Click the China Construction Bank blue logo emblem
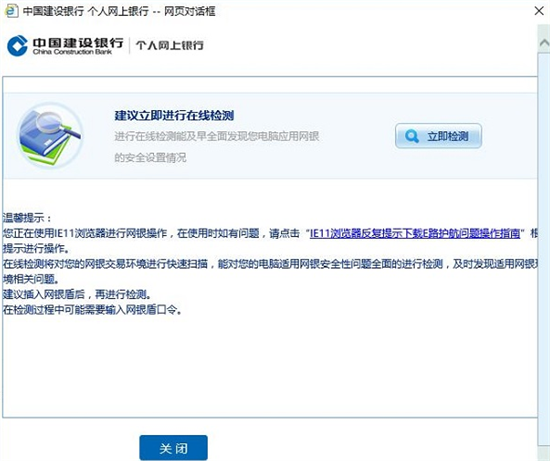Screen dimensions: 550x461 pyautogui.click(x=17, y=46)
